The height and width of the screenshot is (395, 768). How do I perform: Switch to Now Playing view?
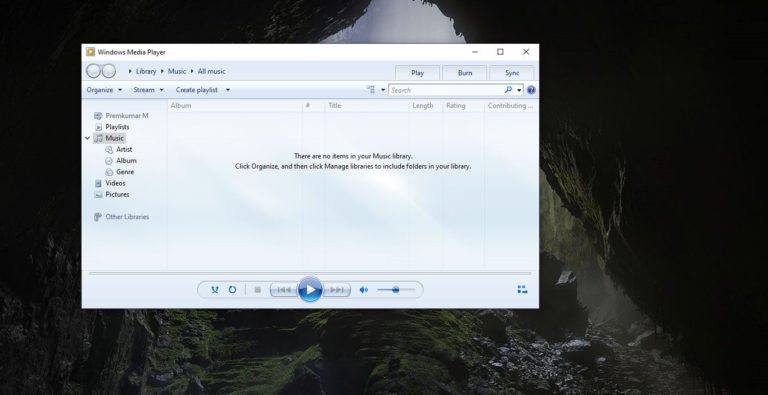(x=522, y=290)
